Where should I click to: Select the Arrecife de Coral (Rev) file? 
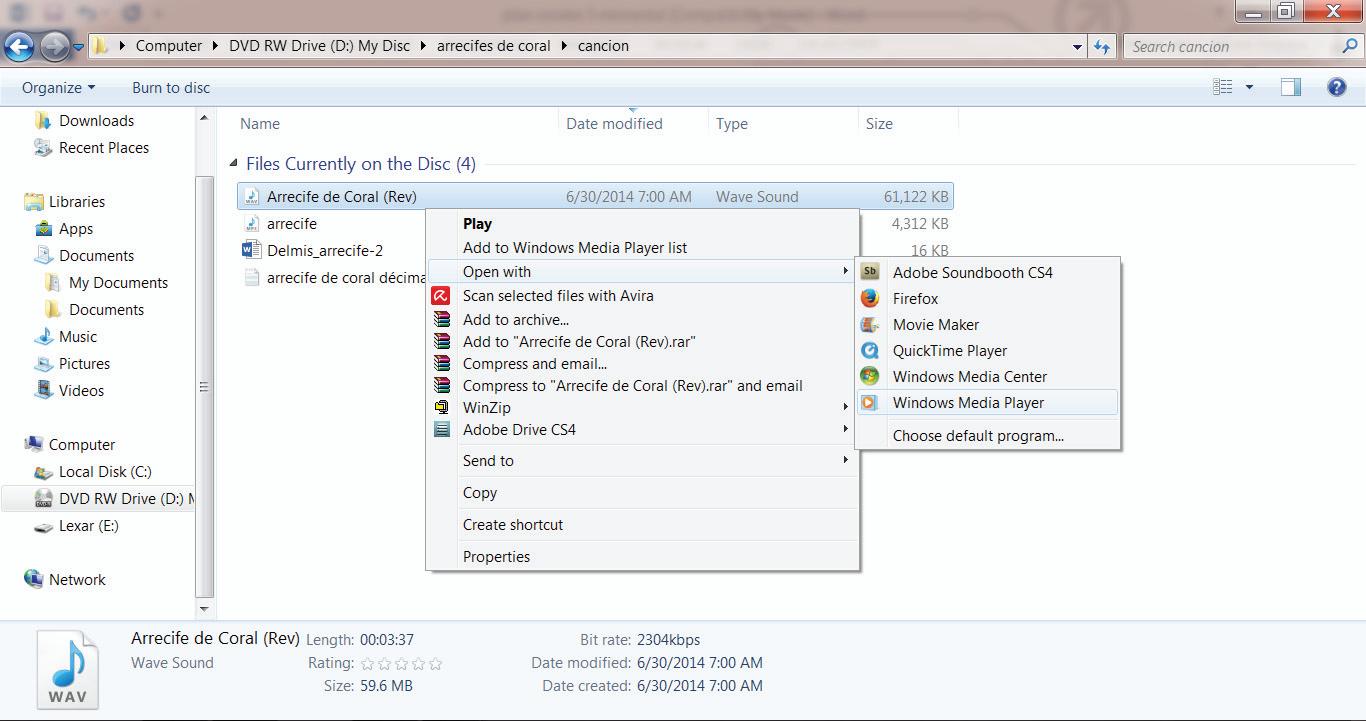[595, 197]
